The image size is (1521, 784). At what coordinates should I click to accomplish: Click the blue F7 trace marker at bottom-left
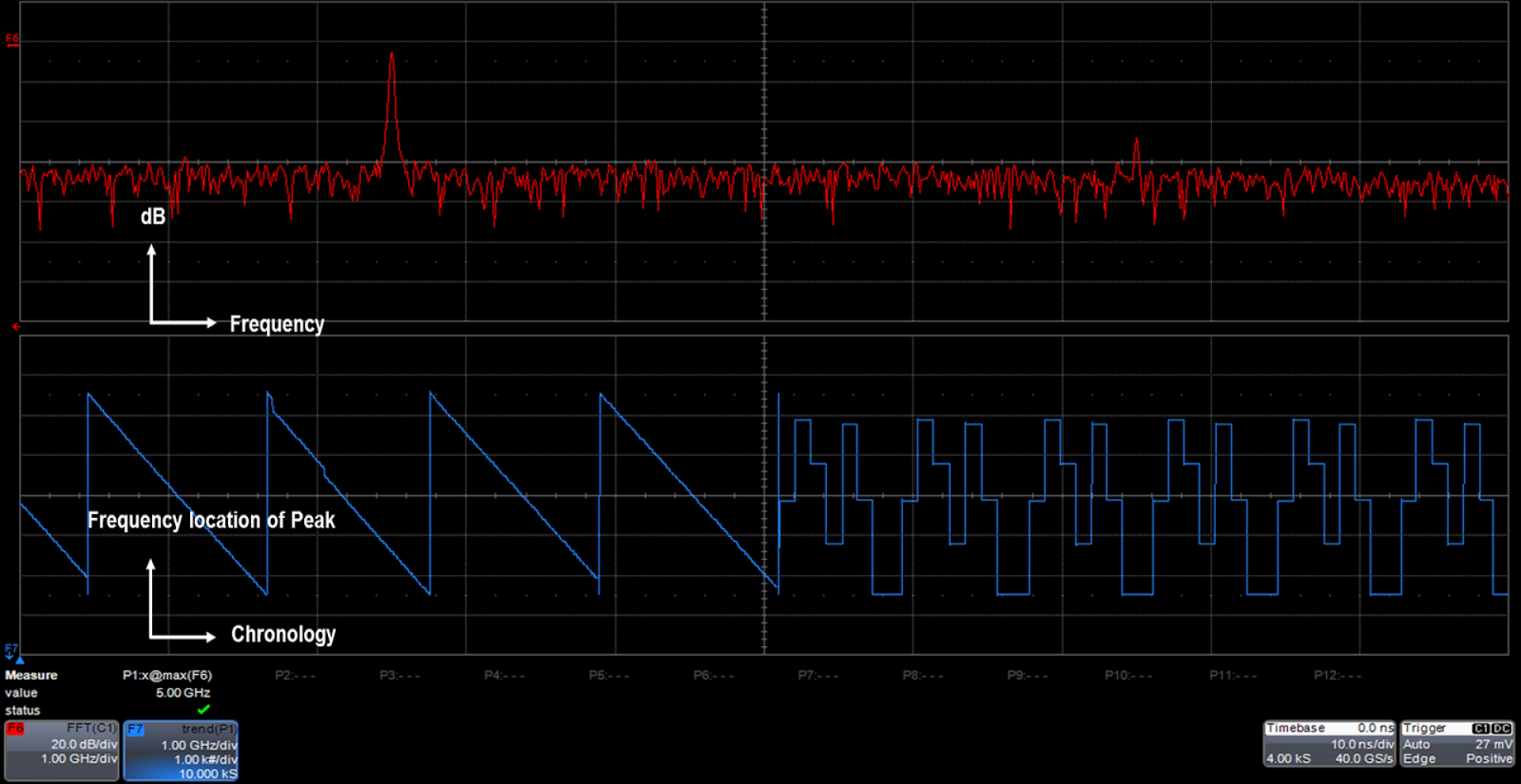click(10, 649)
